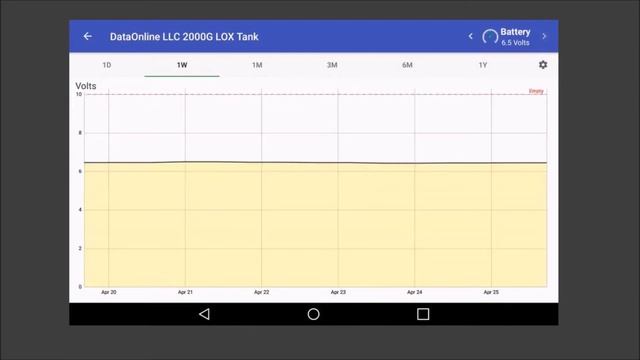Tap the Battery 6.5 Volts label

point(515,37)
